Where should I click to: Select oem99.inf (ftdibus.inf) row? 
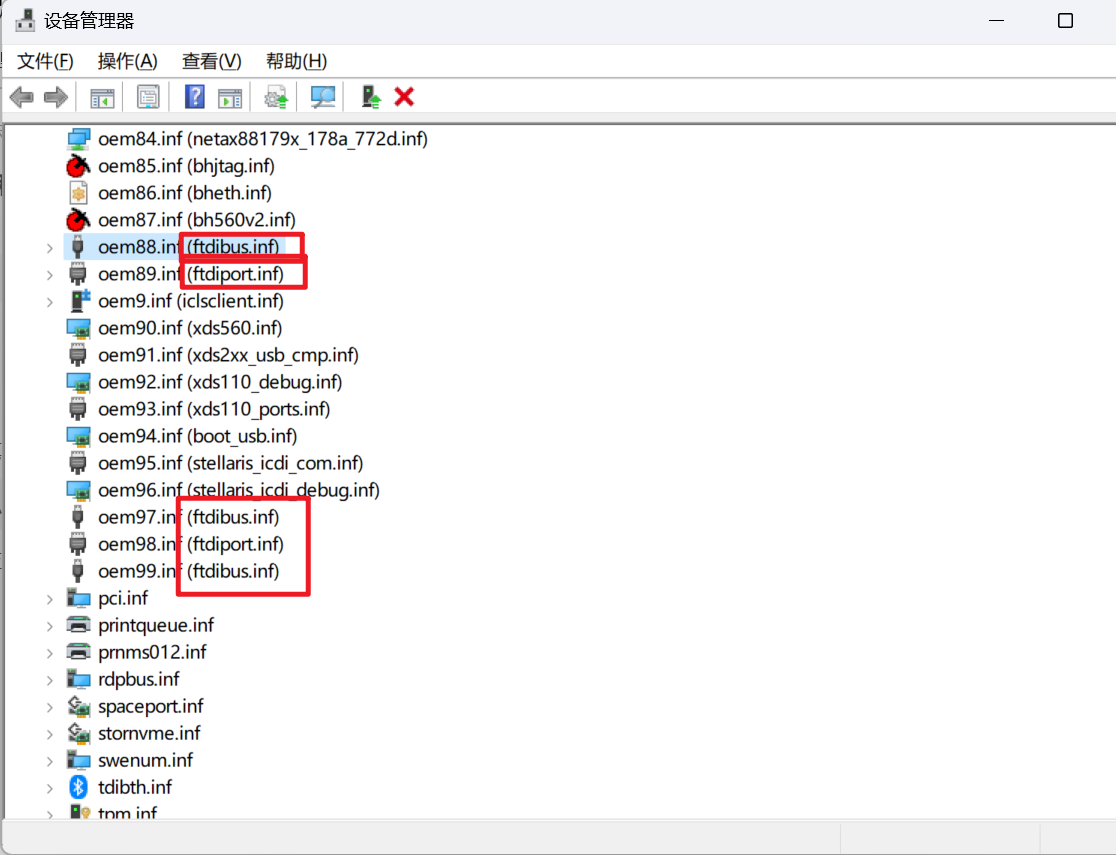coord(189,572)
